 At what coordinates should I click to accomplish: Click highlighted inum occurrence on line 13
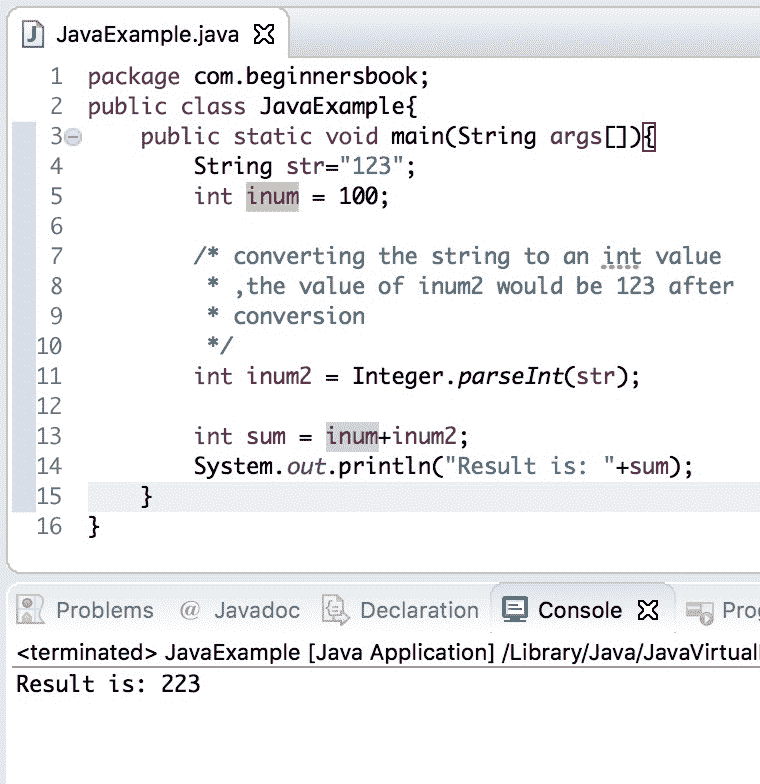click(352, 436)
